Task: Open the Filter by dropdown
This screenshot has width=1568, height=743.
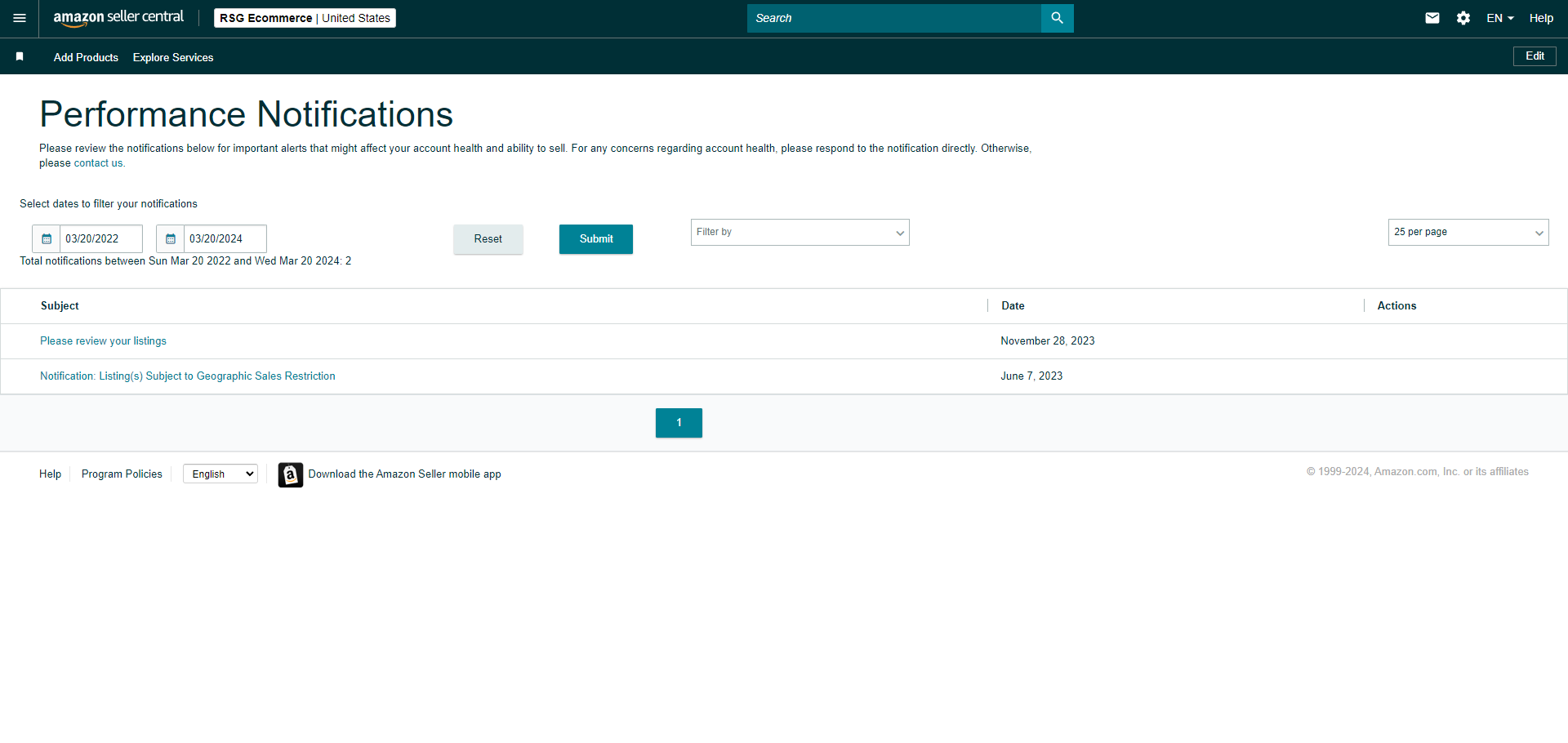Action: point(800,232)
